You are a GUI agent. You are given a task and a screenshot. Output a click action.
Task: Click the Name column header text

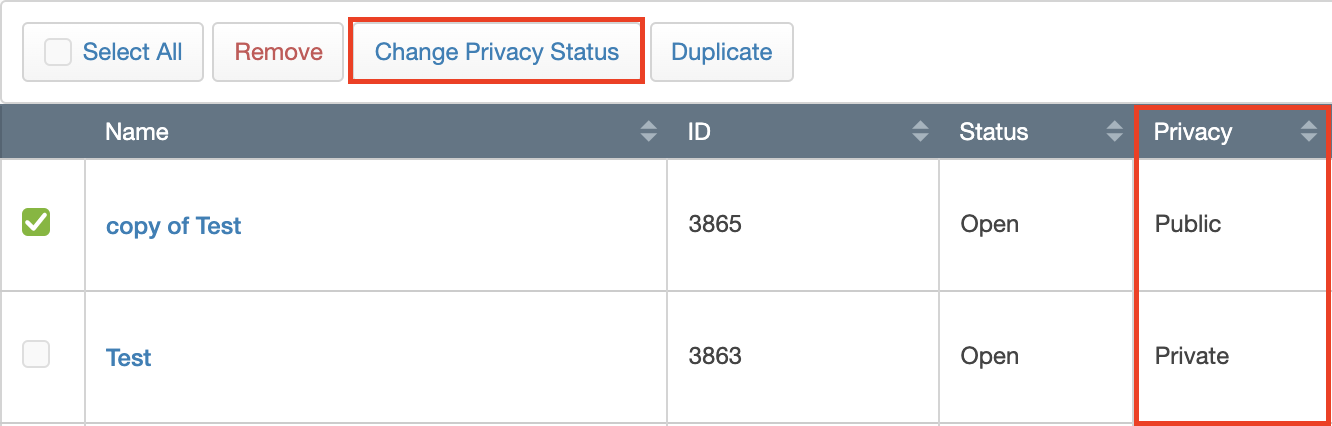point(137,132)
